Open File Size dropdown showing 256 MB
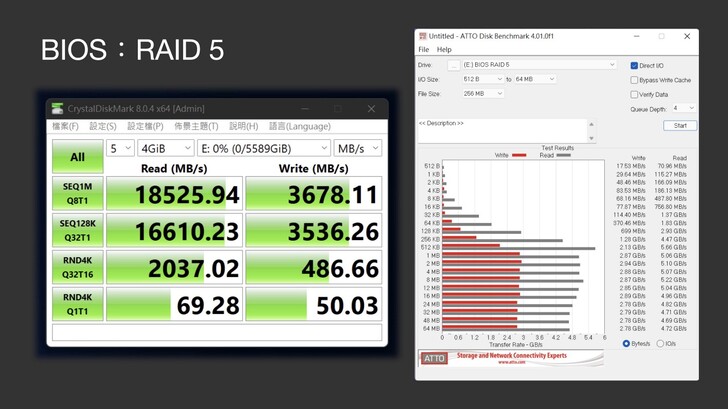Image resolution: width=728 pixels, height=409 pixels. pos(482,93)
